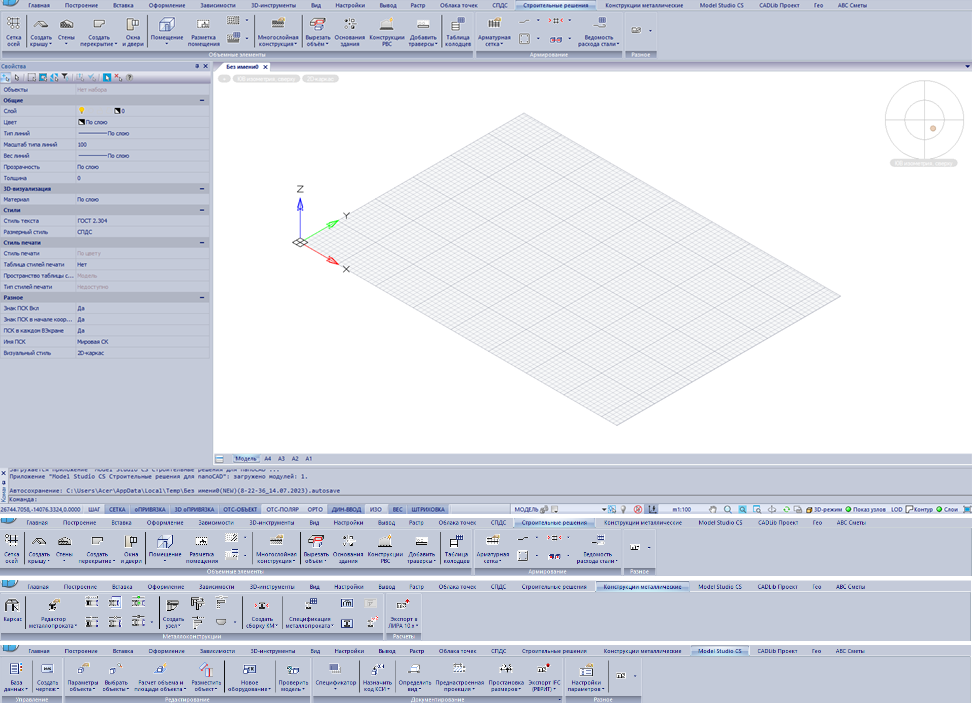This screenshot has width=973, height=703.
Task: Click Разместить объект tool
Action: [206, 676]
